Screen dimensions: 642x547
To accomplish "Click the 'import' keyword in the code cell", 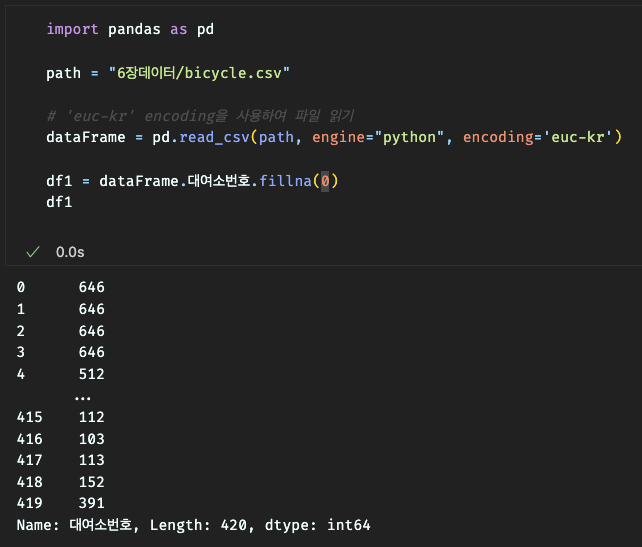I will pyautogui.click(x=72, y=29).
